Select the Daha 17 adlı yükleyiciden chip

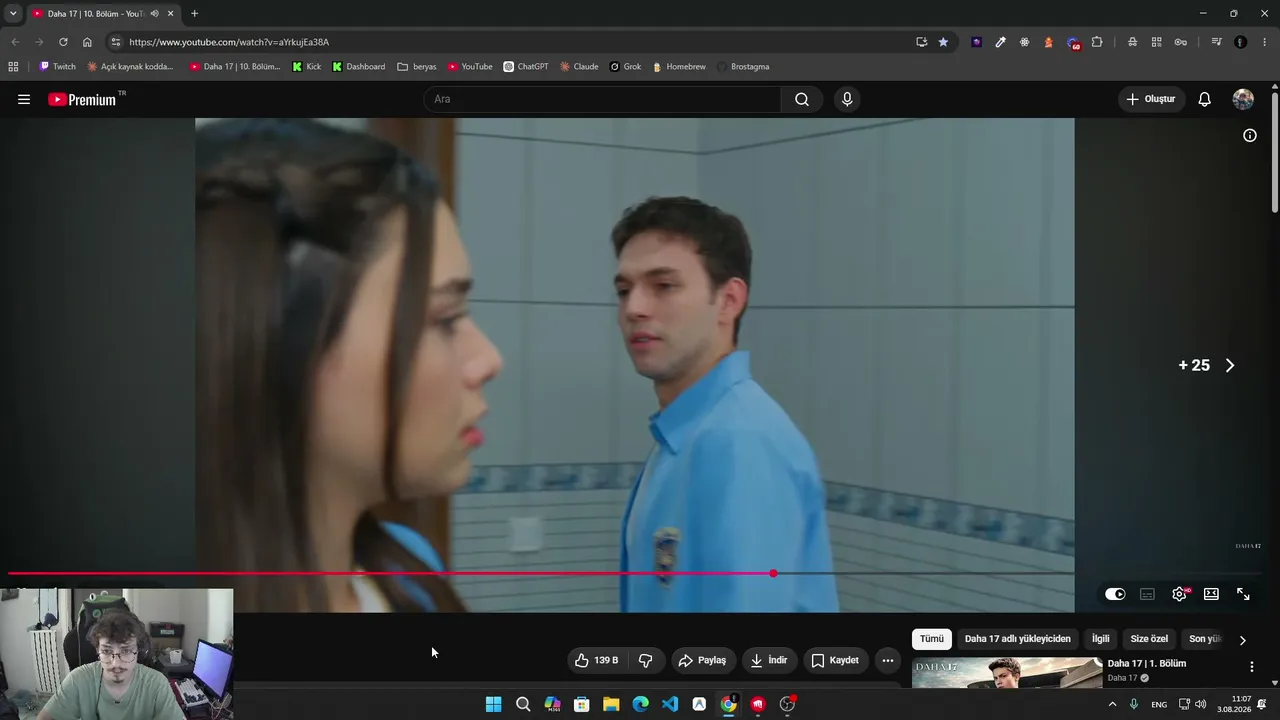point(1017,639)
